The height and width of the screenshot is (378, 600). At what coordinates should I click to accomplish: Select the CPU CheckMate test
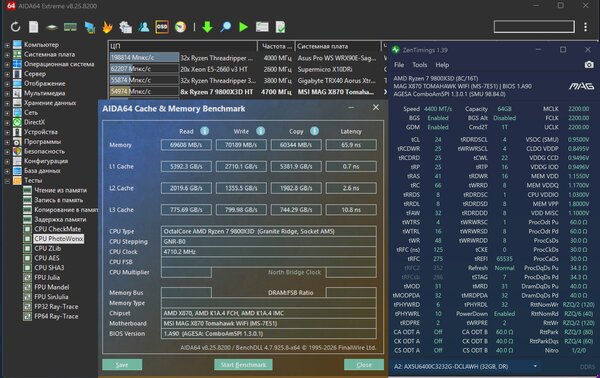pyautogui.click(x=57, y=229)
